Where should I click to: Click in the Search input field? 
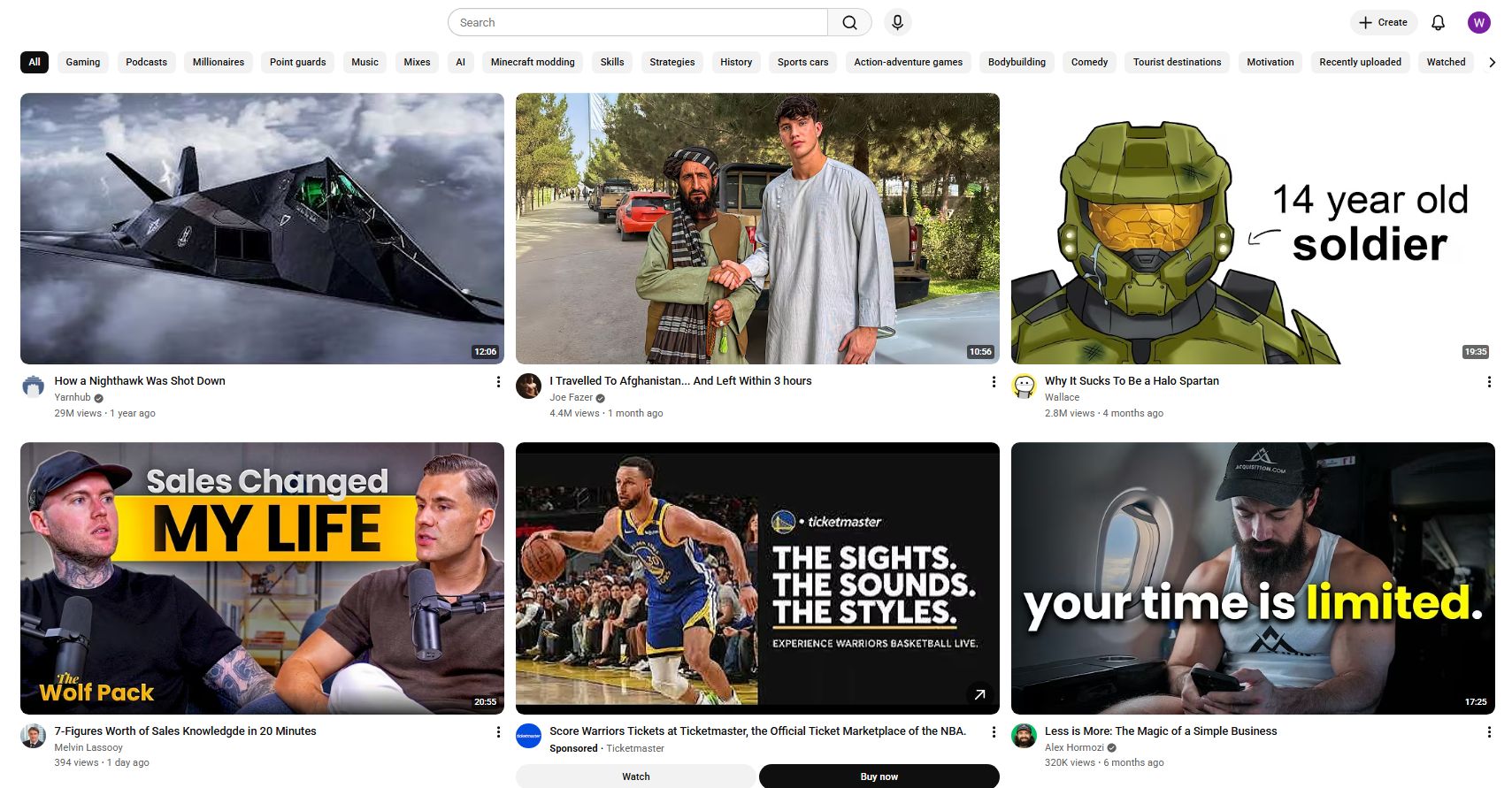pos(638,22)
